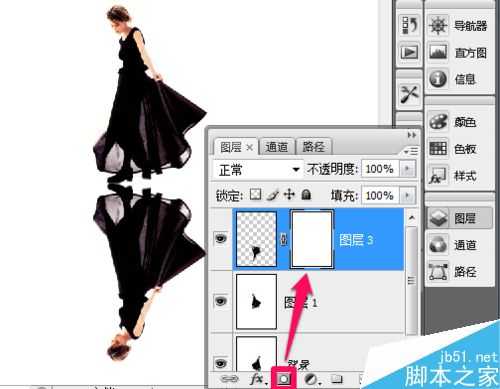Click the layers panel scrollbar up arrow
The image size is (500, 389).
coord(412,218)
